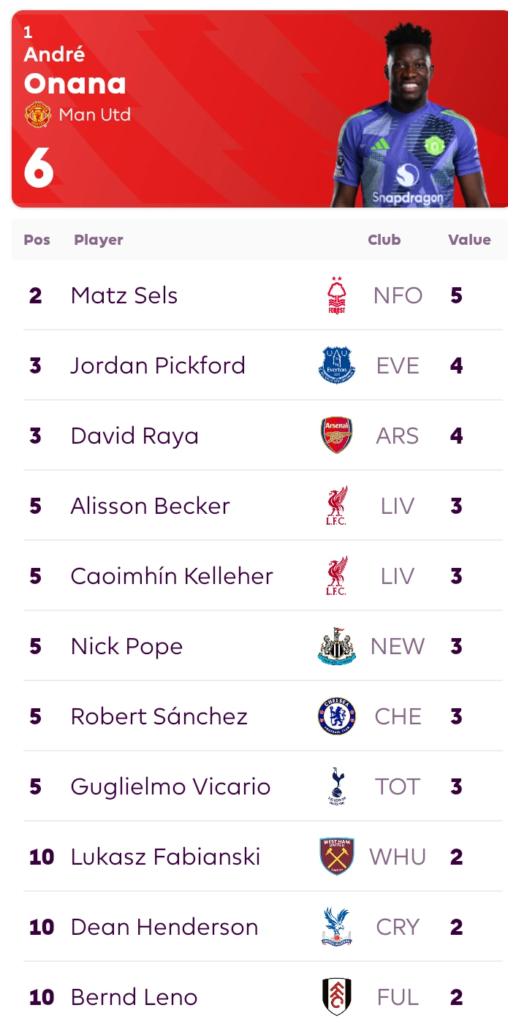Screen dimensions: 508x1024
Task: Click the Manchester United crest icon
Action: pos(37,115)
